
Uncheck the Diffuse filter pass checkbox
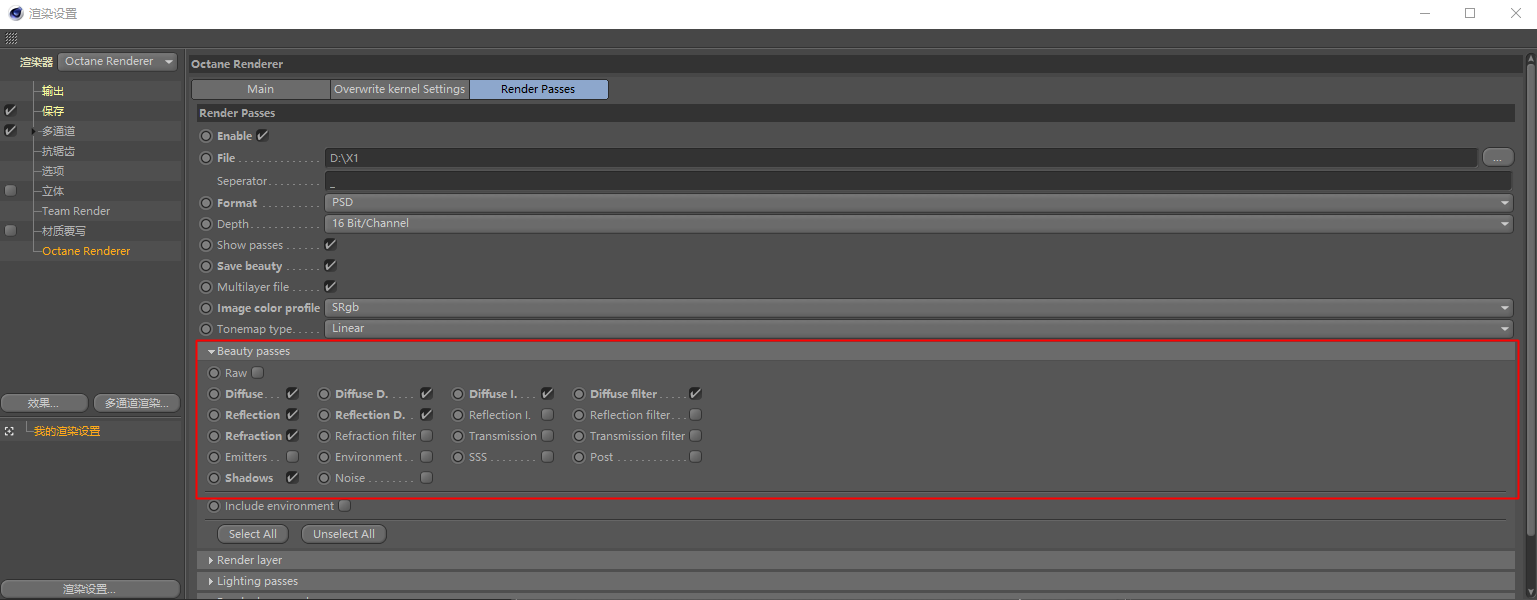[x=696, y=394]
